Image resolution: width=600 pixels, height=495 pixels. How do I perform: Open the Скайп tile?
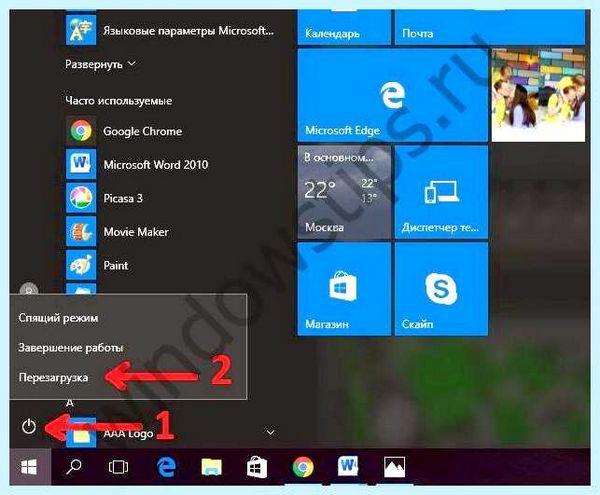441,290
